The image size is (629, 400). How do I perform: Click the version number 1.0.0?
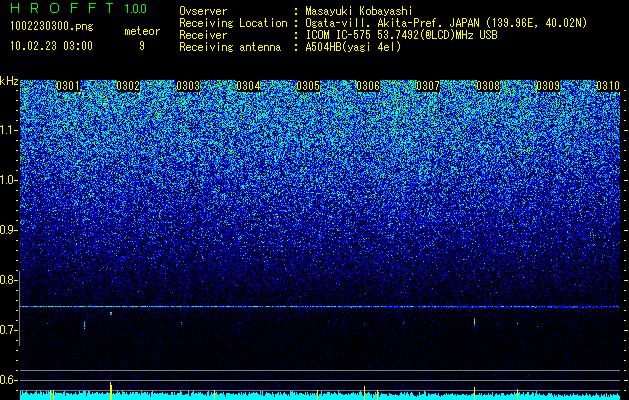136,9
